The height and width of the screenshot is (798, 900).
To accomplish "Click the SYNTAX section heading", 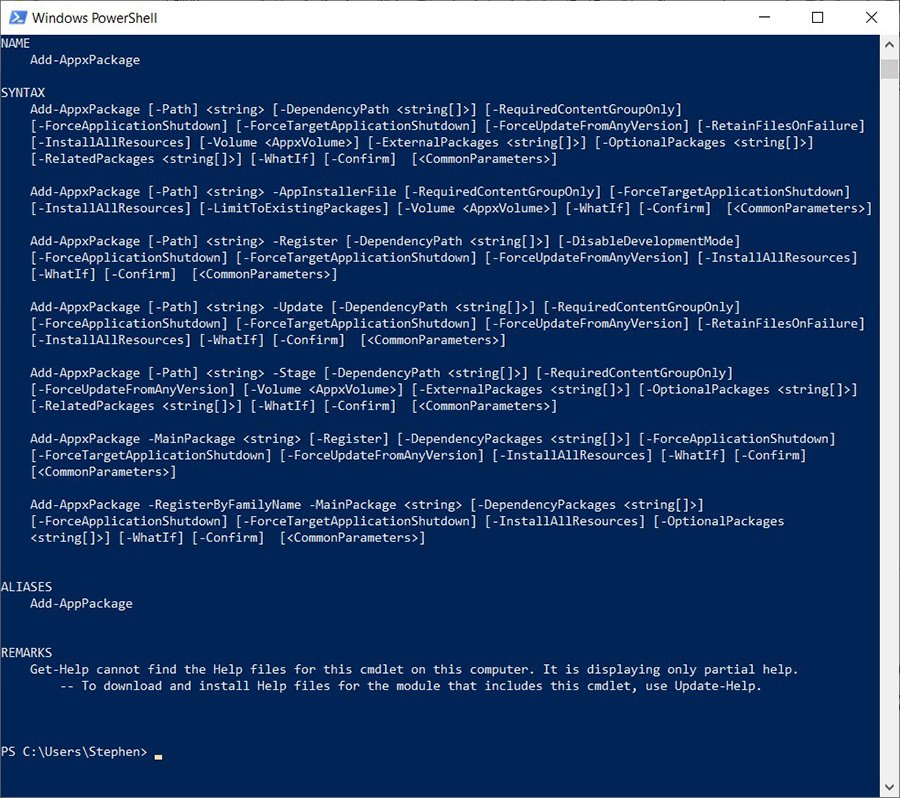I will coord(23,93).
